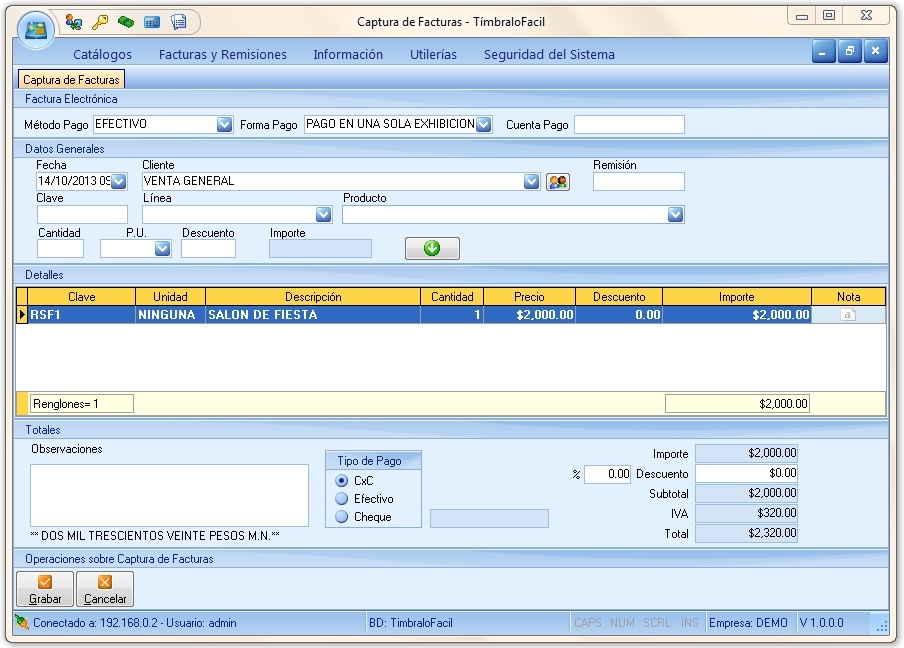Image resolution: width=904 pixels, height=648 pixels.
Task: Select the Cheque payment type
Action: [x=342, y=517]
